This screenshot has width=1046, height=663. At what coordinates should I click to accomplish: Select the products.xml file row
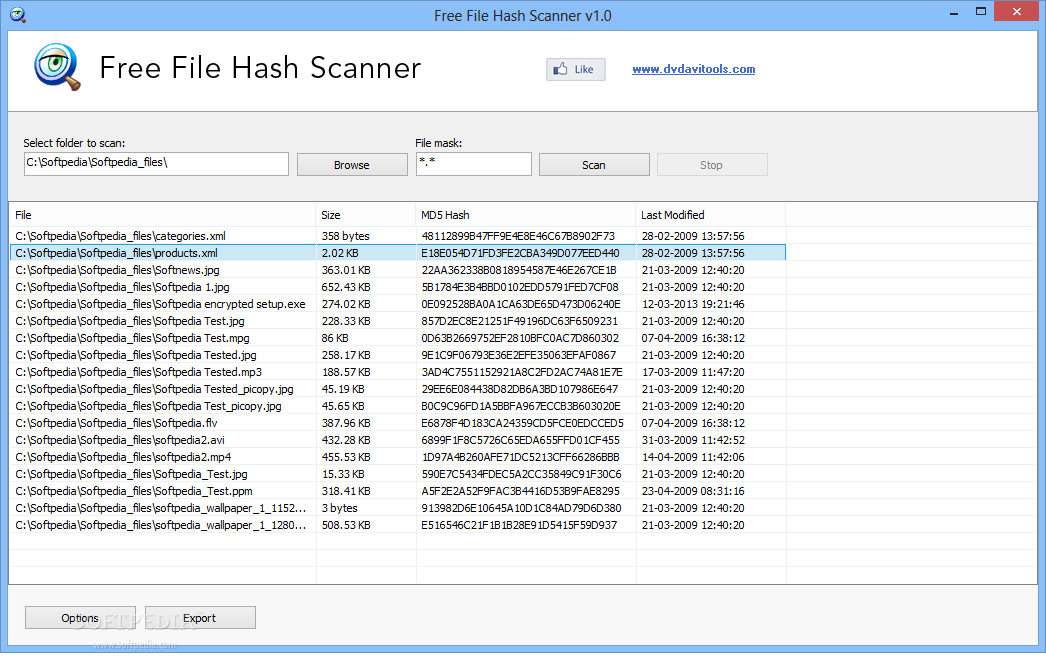coord(398,253)
